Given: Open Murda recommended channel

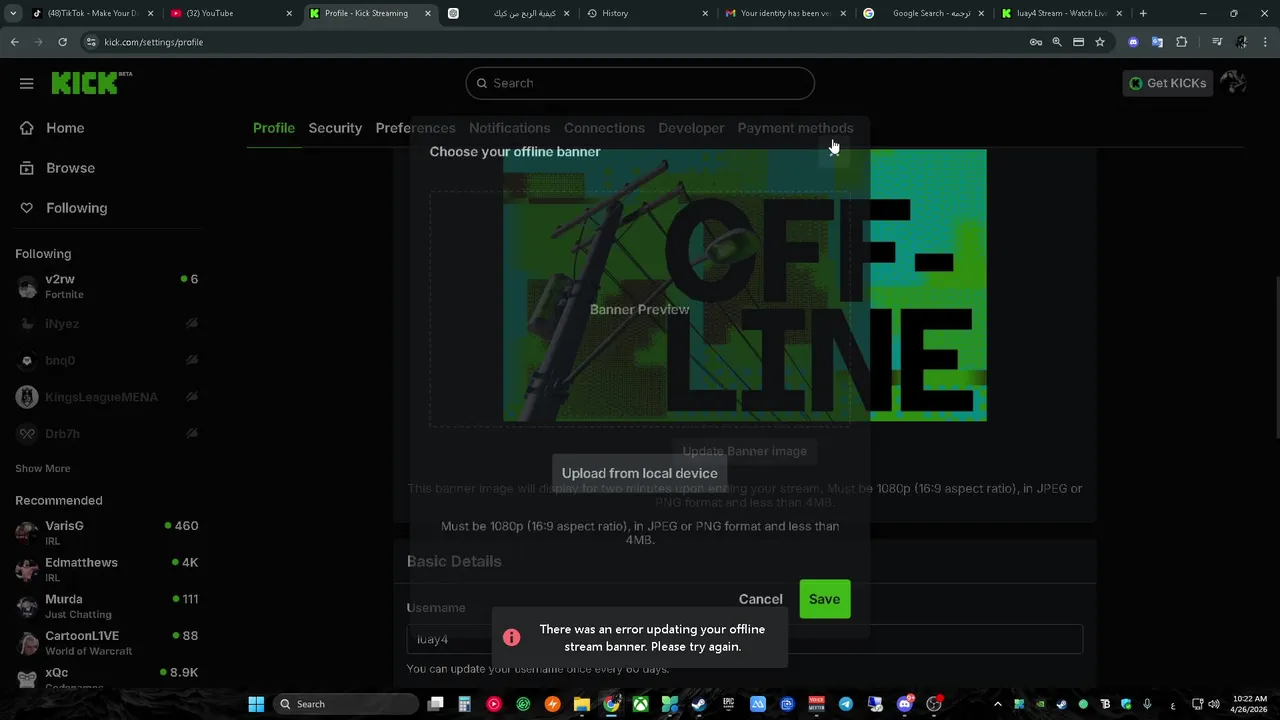Looking at the screenshot, I should (x=107, y=606).
